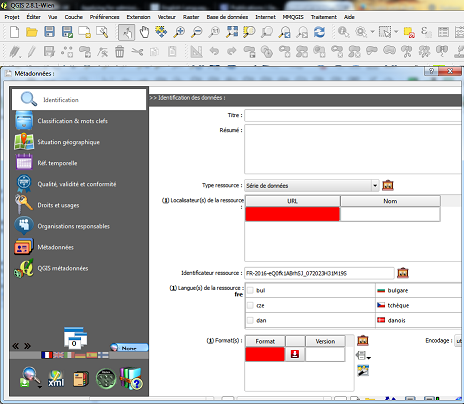Viewport: 464px width, 404px height.
Task: Select the zoom out tool
Action: point(197,32)
